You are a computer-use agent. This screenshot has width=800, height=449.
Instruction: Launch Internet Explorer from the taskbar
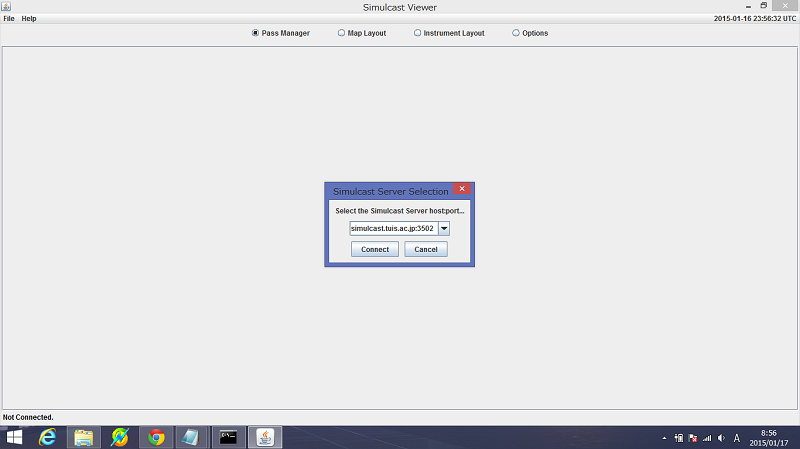point(47,437)
